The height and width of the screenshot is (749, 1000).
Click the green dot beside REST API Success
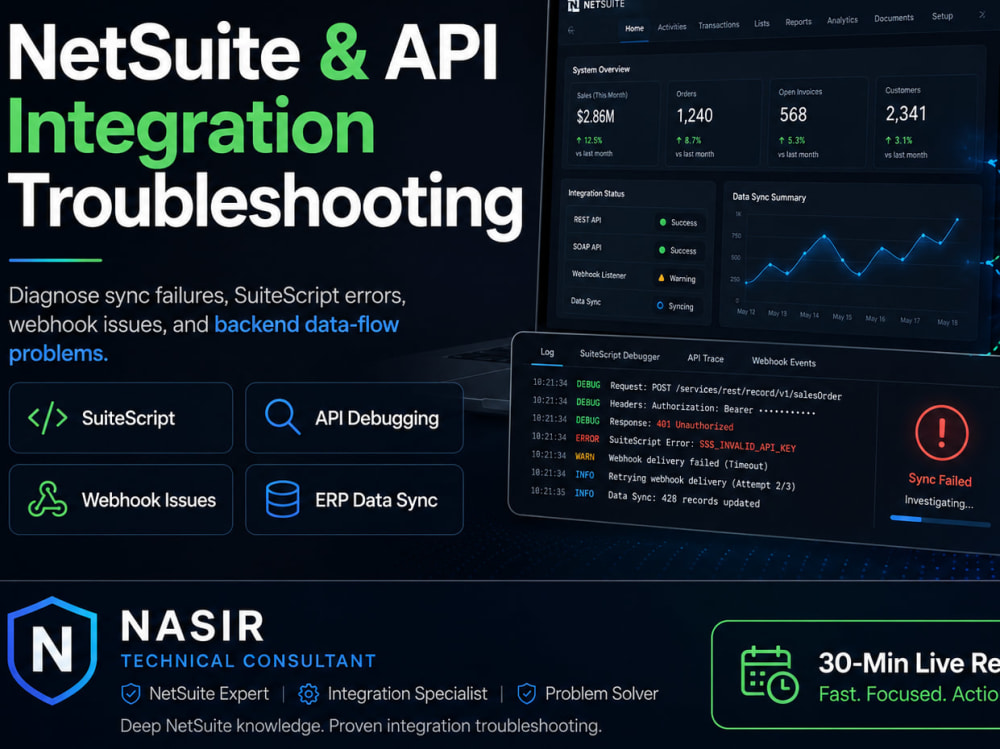[x=663, y=222]
